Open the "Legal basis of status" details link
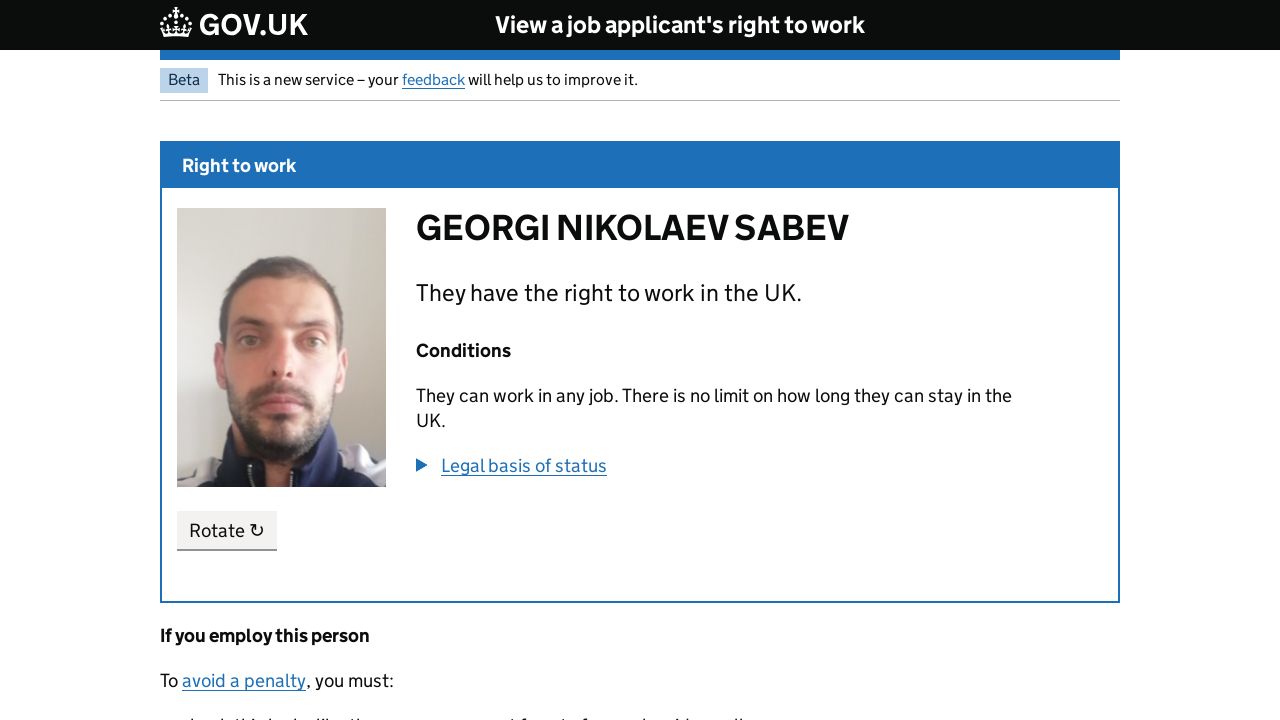 [523, 466]
